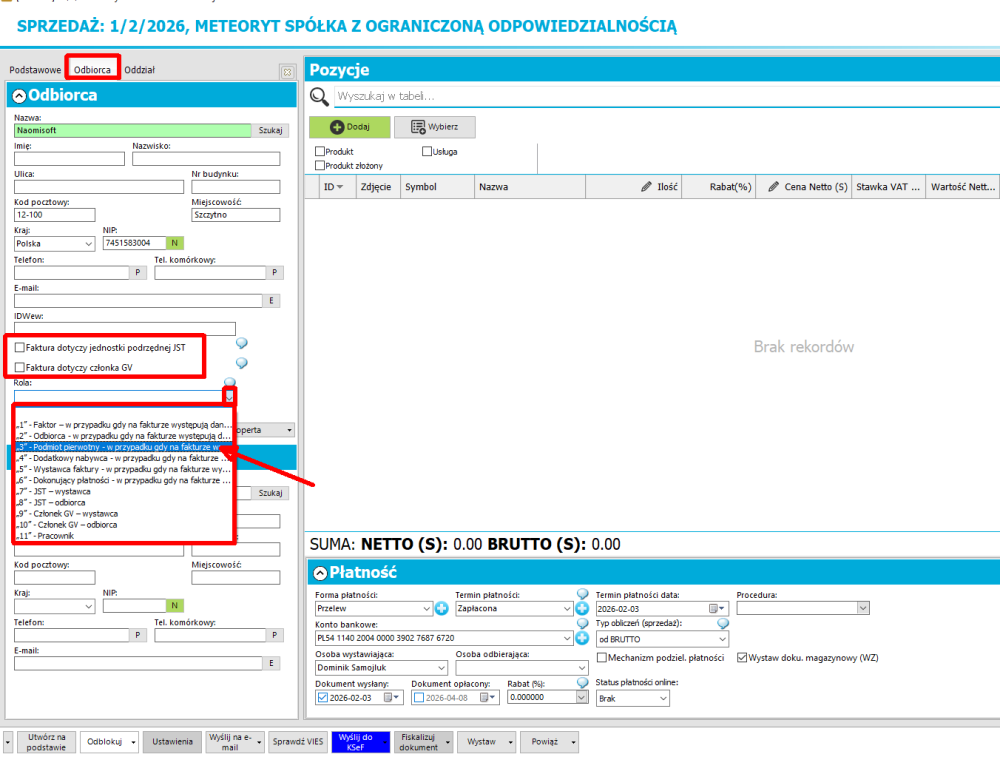Image resolution: width=1000 pixels, height=757 pixels.
Task: Collapse the Odbiorca section header arrow
Action: tap(19, 95)
